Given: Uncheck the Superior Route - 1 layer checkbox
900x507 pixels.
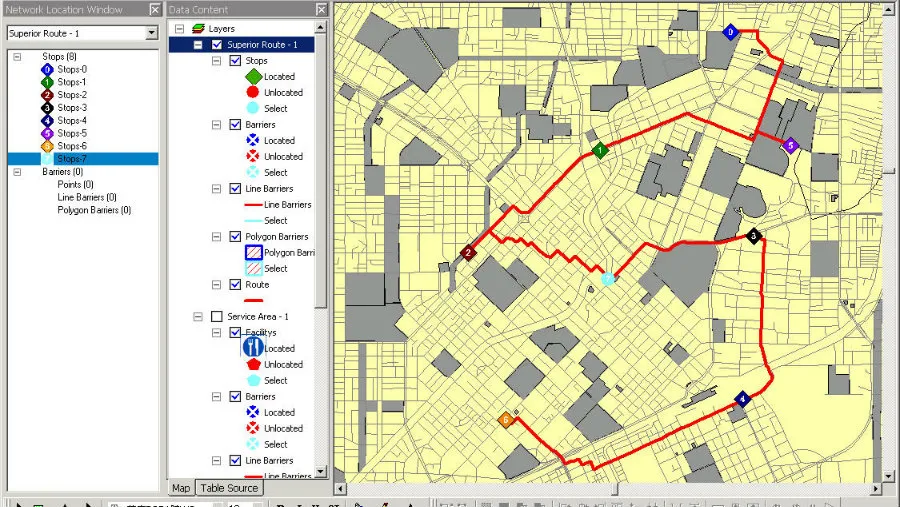Looking at the screenshot, I should [x=217, y=45].
